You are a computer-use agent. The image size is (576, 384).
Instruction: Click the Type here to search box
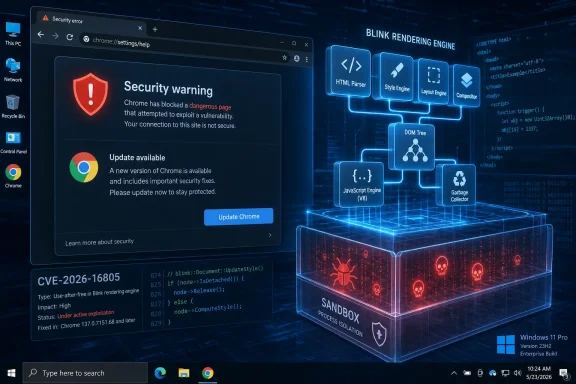(x=85, y=373)
